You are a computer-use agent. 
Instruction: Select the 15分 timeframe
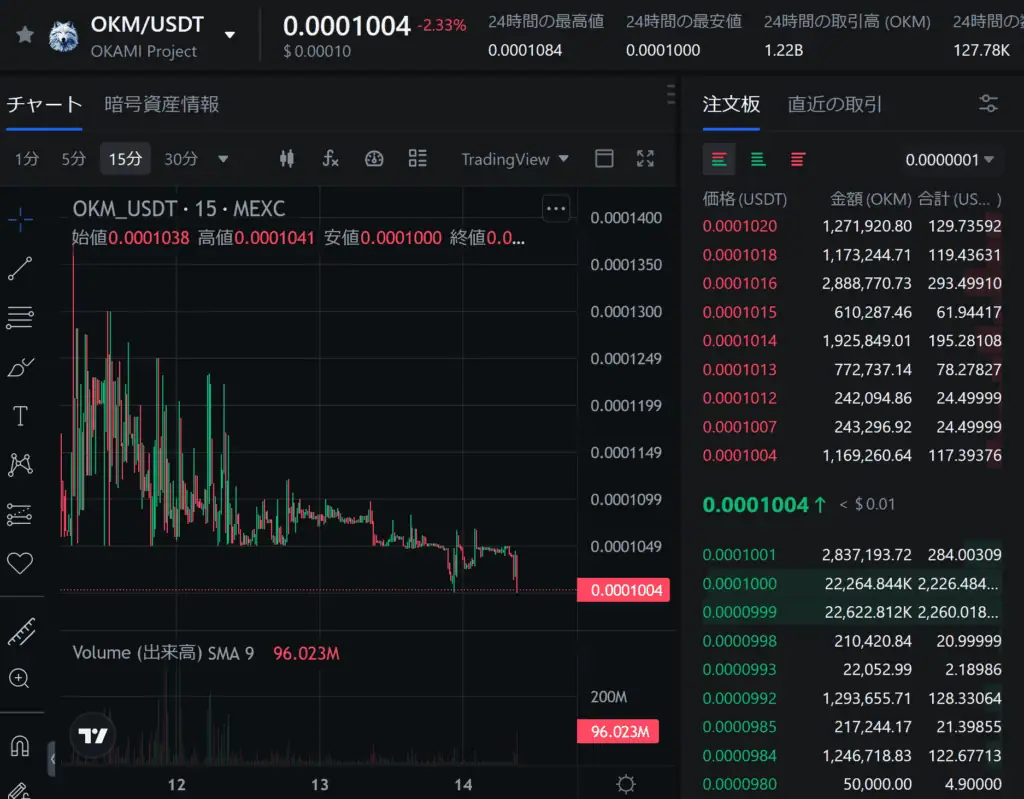point(125,159)
